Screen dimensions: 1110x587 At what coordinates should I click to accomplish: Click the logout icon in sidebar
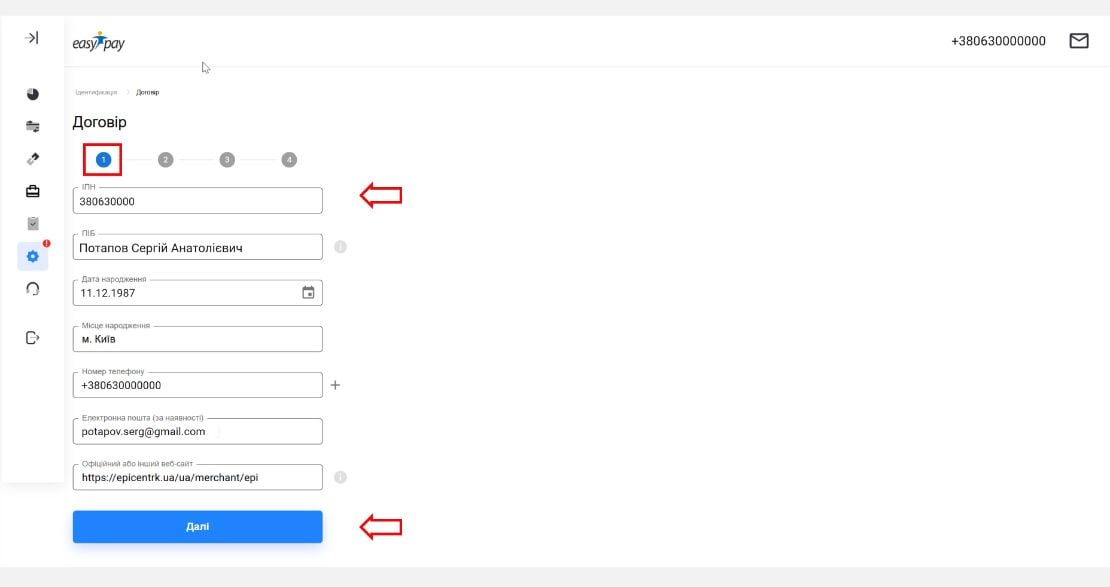(33, 338)
